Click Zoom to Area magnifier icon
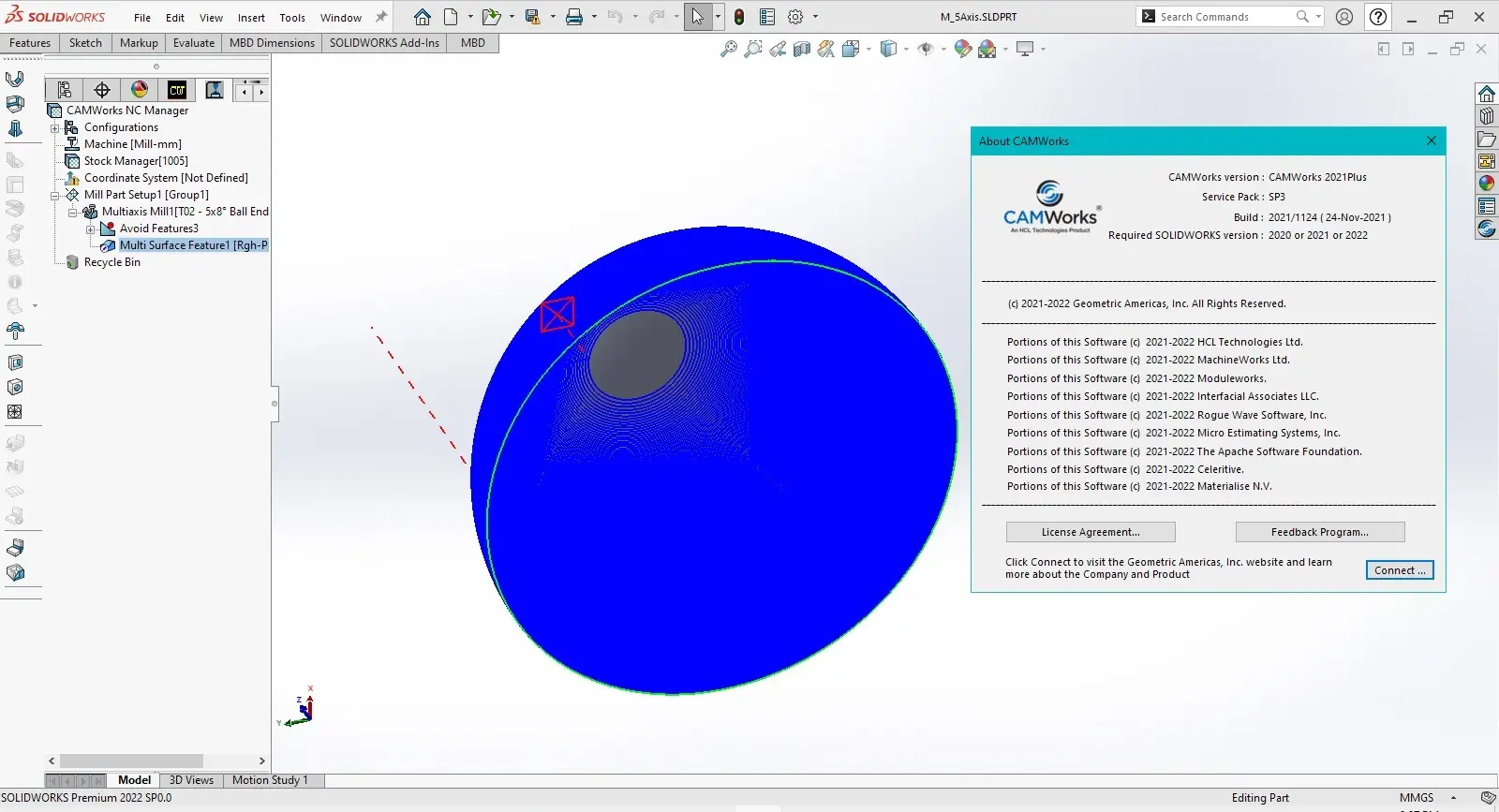1499x812 pixels. [752, 49]
